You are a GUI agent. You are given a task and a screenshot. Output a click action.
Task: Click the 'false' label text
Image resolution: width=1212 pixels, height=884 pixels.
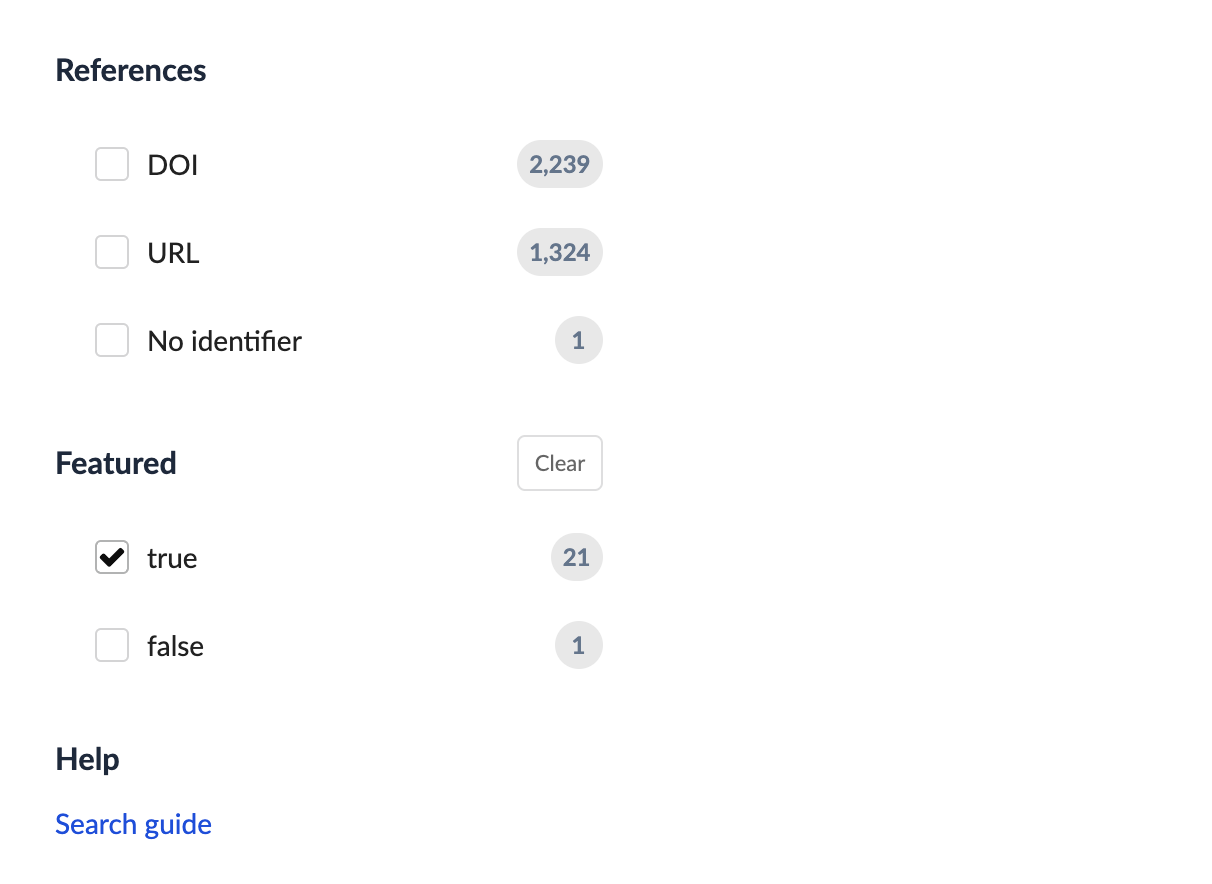175,646
